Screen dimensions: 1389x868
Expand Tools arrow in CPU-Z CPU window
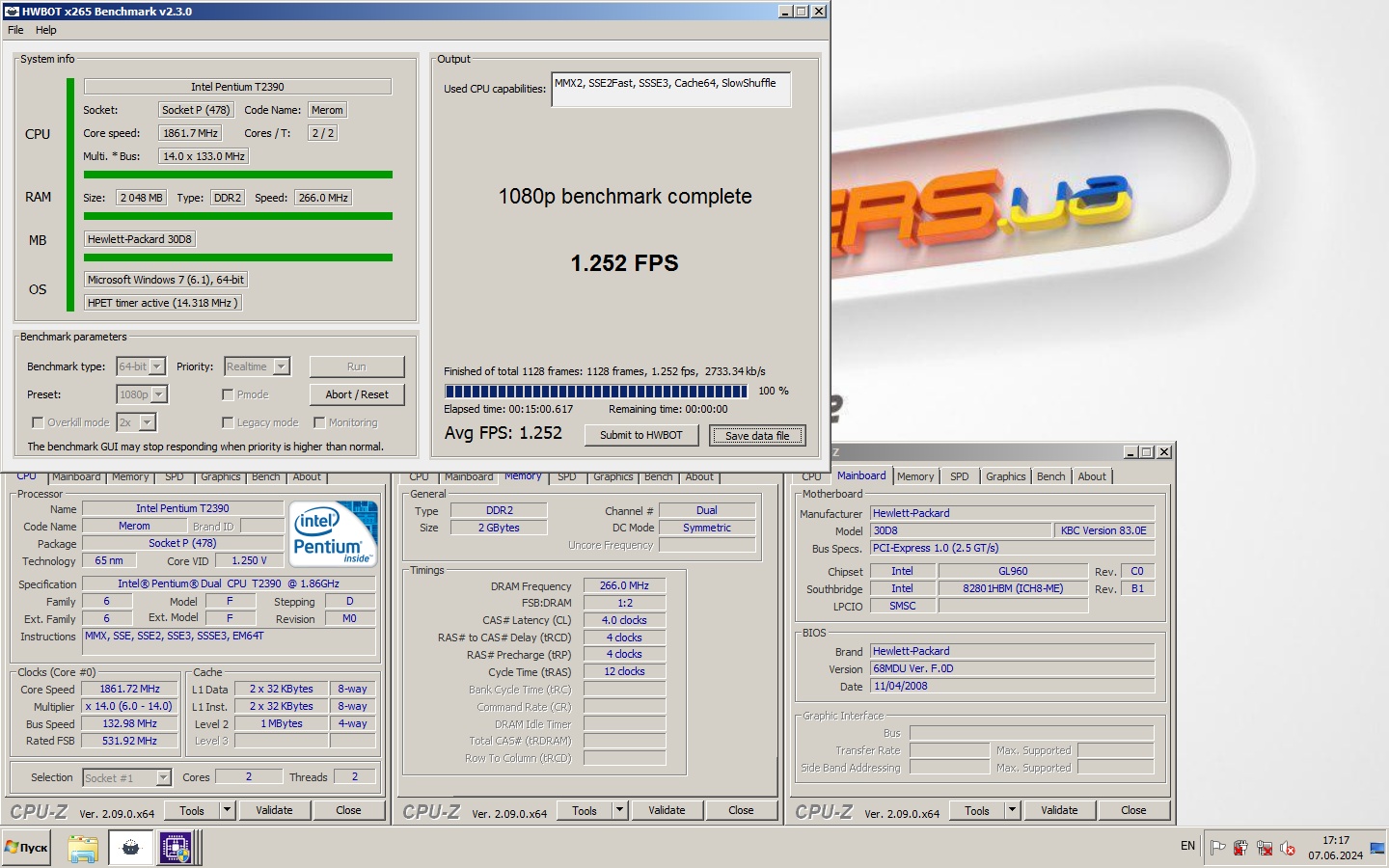(227, 810)
